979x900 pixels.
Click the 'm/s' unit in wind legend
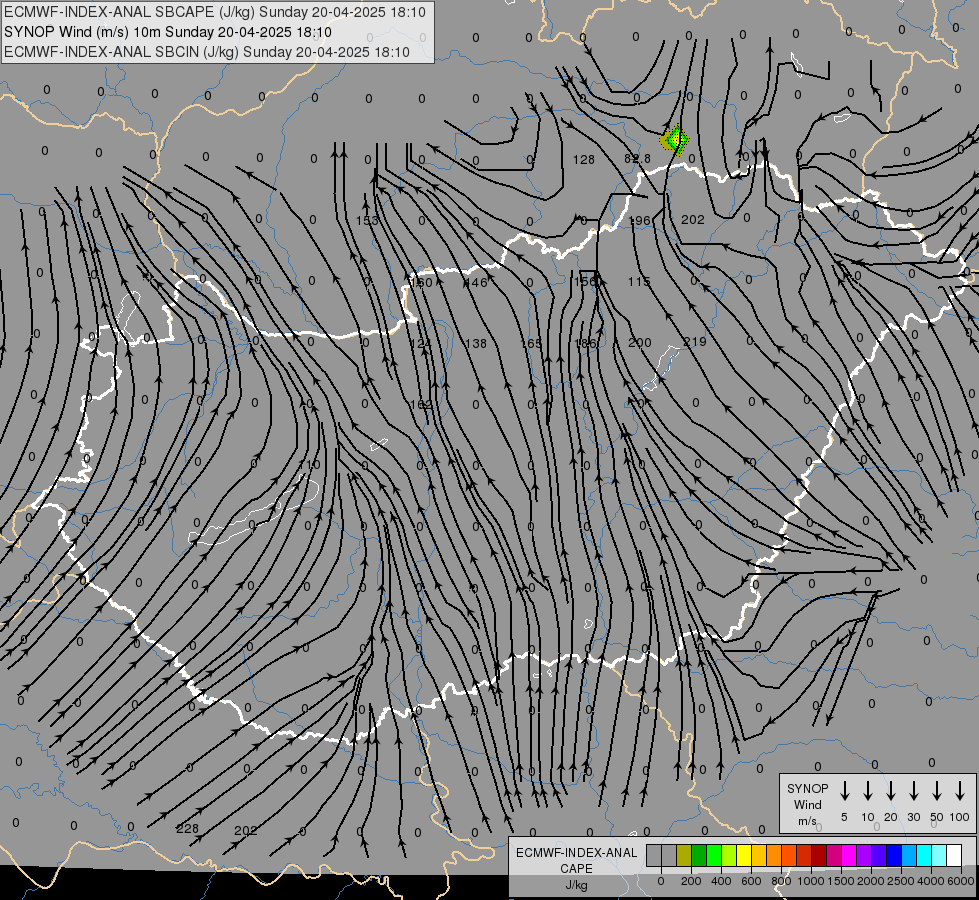tap(807, 821)
